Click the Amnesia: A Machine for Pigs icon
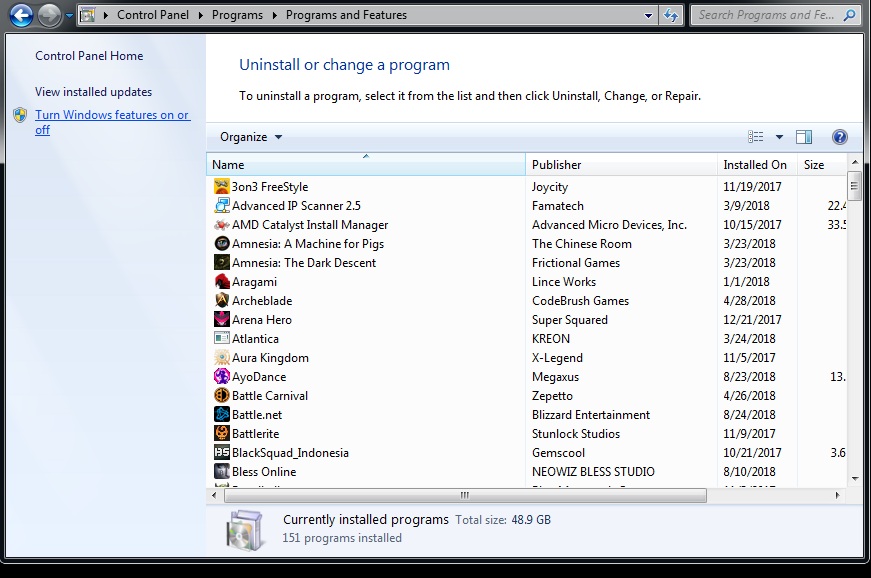Image resolution: width=871 pixels, height=578 pixels. pyautogui.click(x=222, y=244)
